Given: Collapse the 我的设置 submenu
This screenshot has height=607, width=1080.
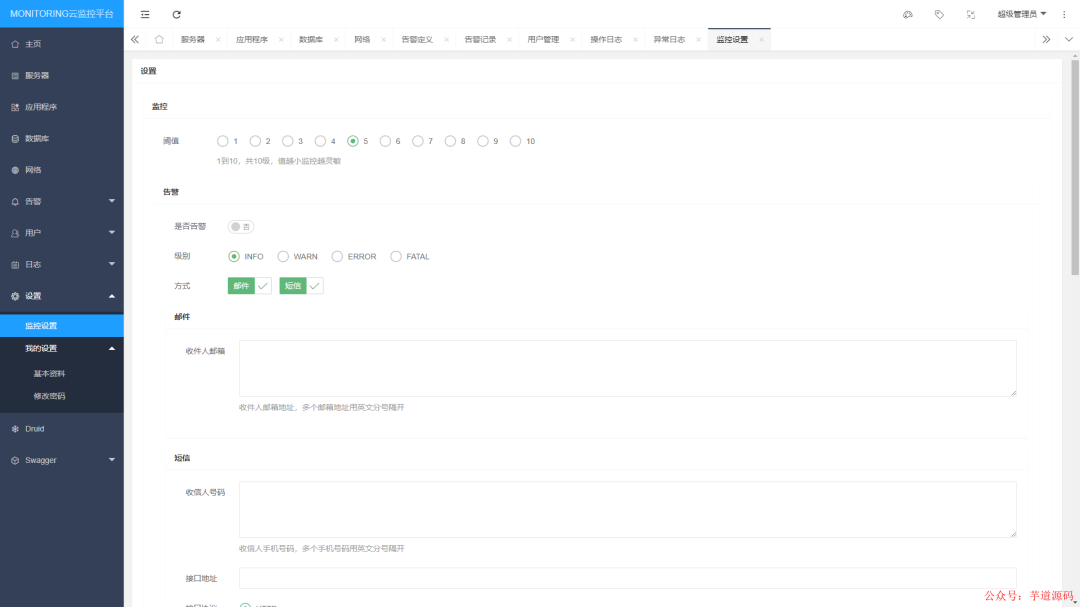Looking at the screenshot, I should (62, 349).
